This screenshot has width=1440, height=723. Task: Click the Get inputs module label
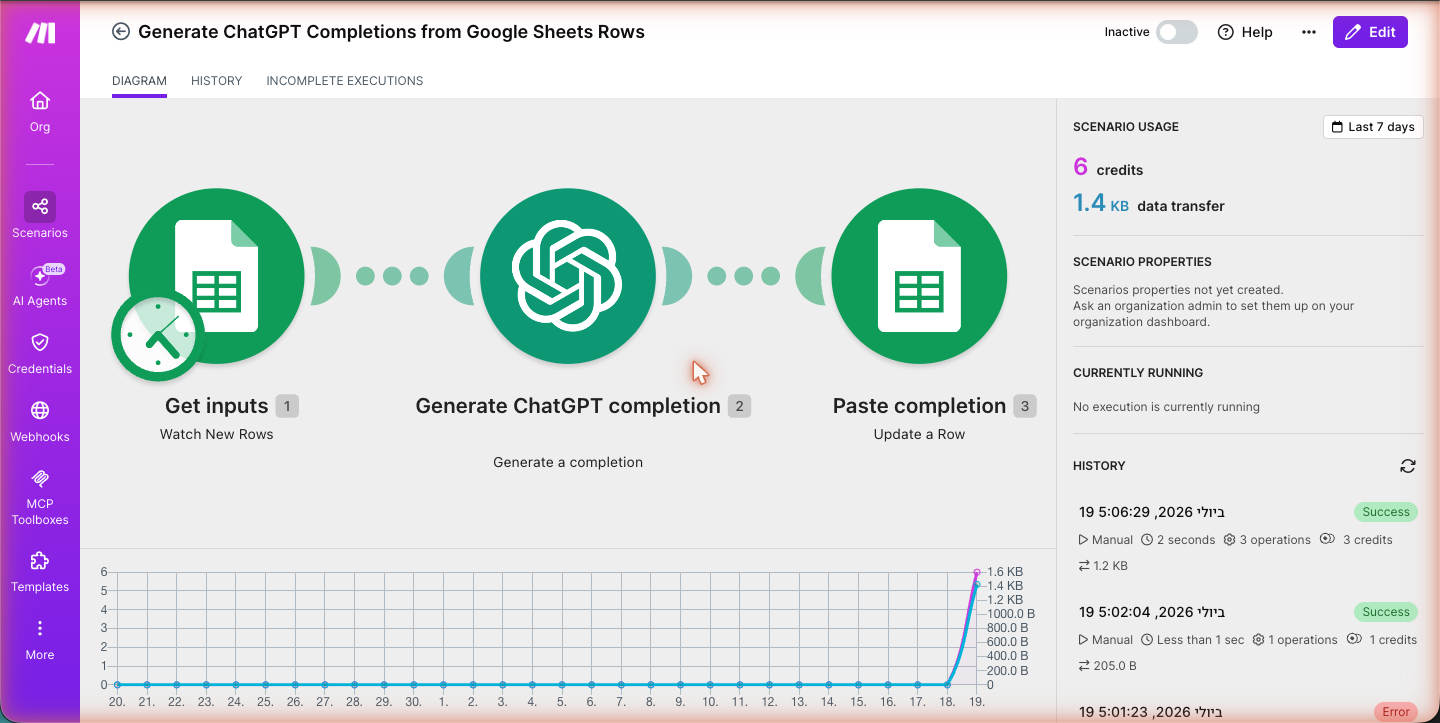[217, 406]
